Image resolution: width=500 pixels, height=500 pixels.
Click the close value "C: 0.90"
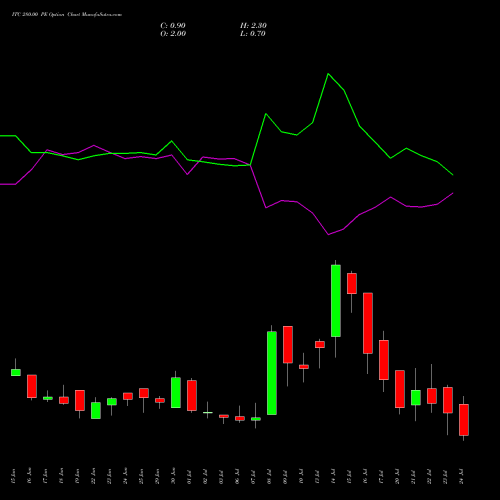[173, 26]
